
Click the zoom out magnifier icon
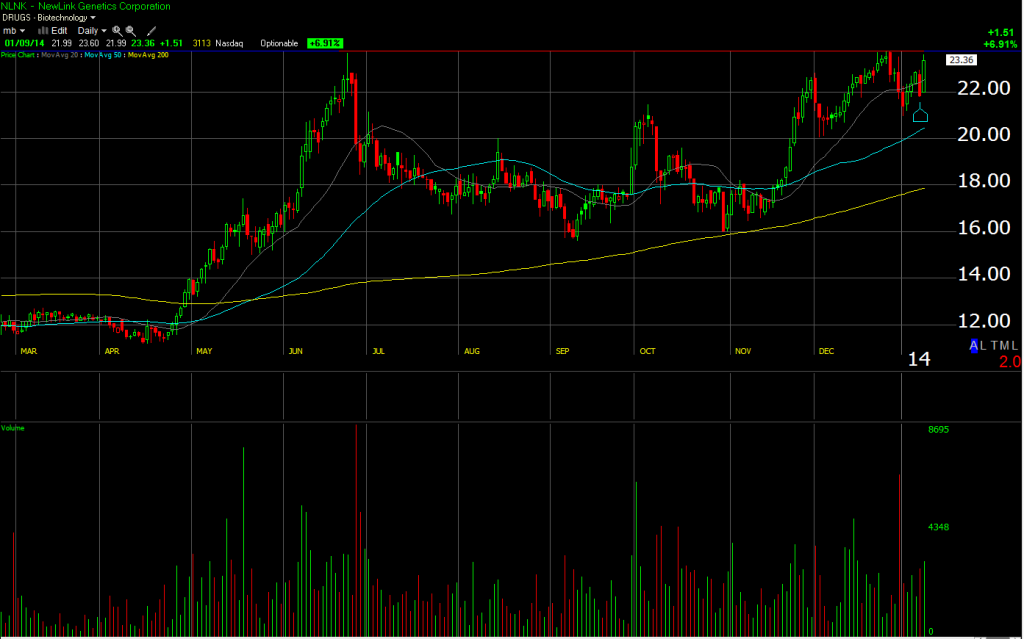(130, 31)
